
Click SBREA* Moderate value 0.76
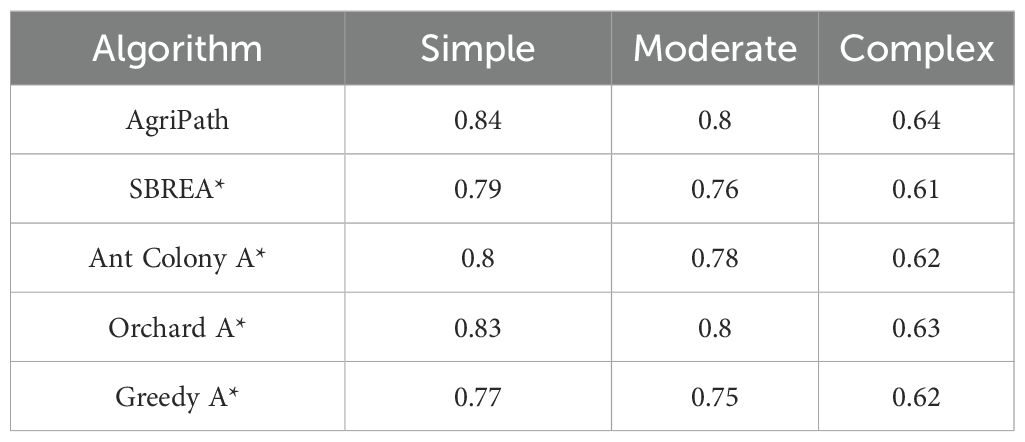[715, 189]
